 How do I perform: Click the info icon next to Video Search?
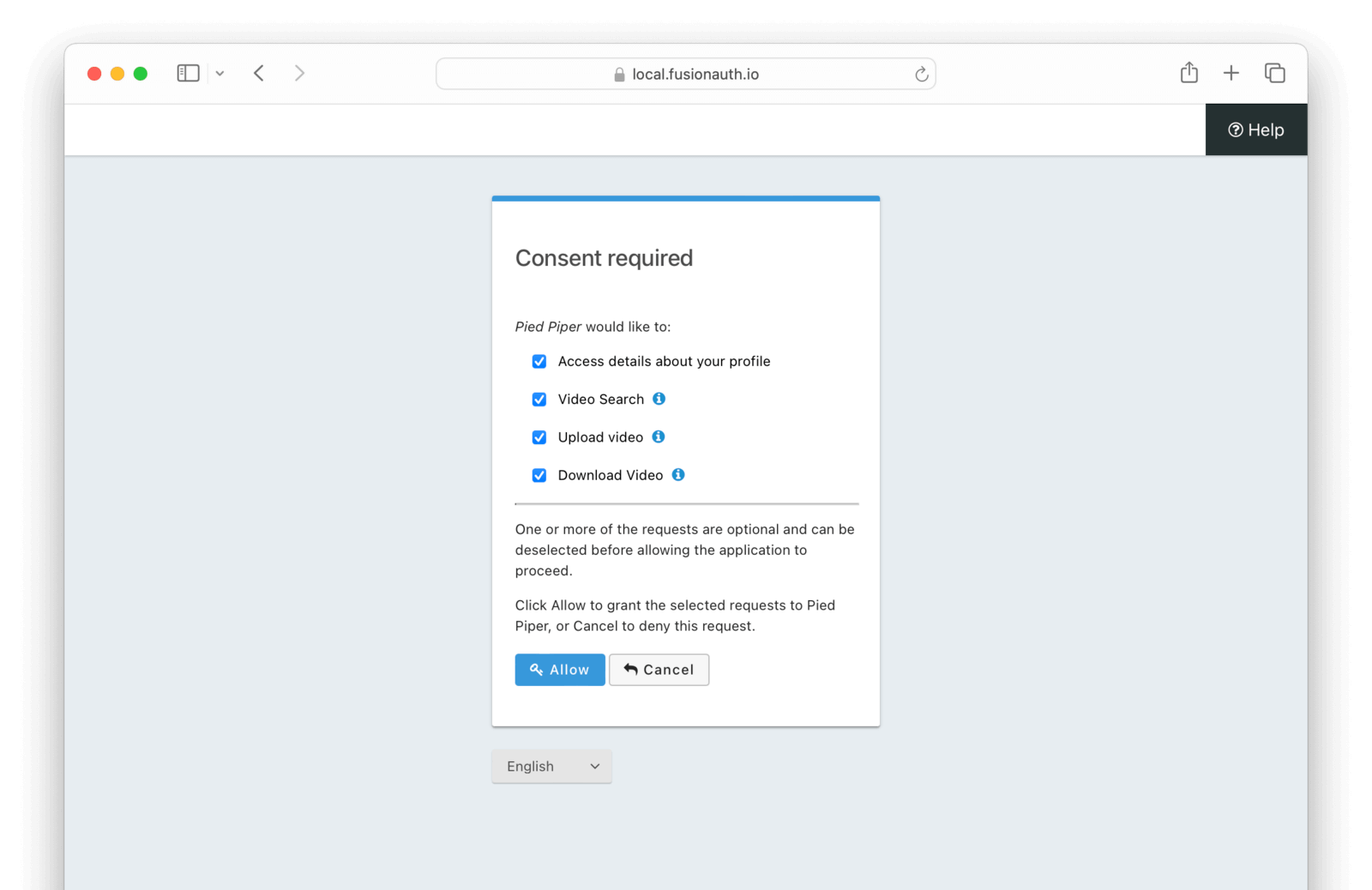[x=659, y=399]
